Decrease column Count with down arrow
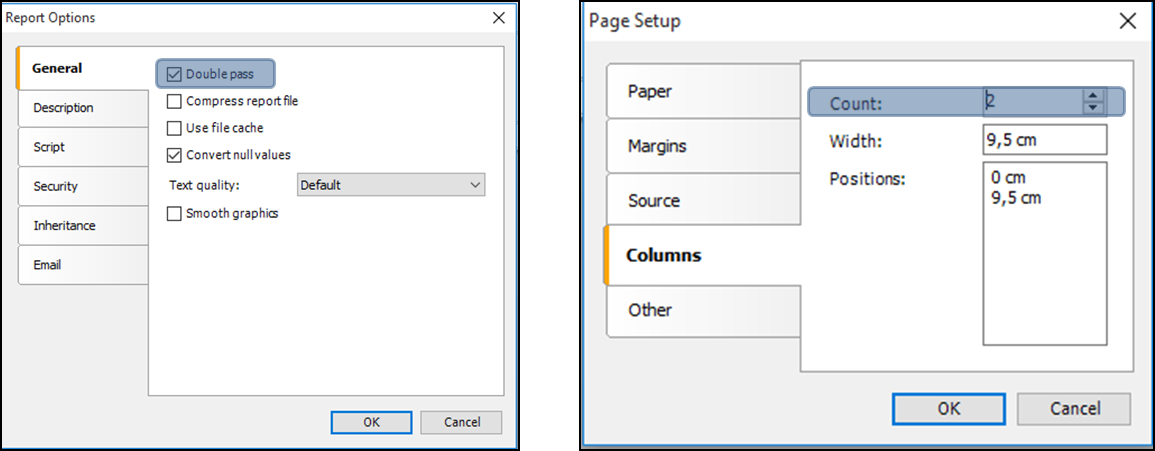The image size is (1155, 451). click(x=1094, y=108)
